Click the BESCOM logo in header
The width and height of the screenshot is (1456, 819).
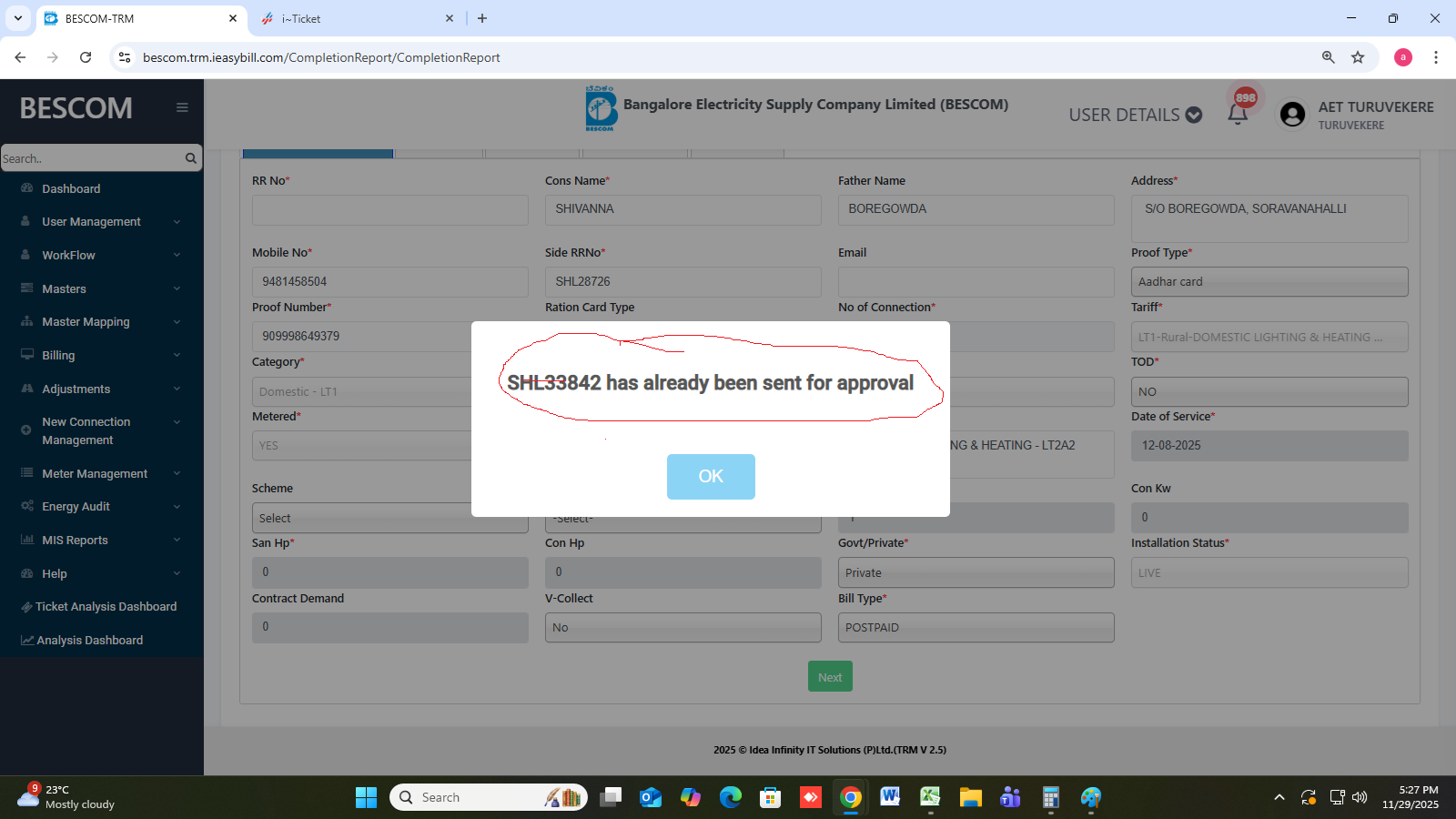pos(600,108)
